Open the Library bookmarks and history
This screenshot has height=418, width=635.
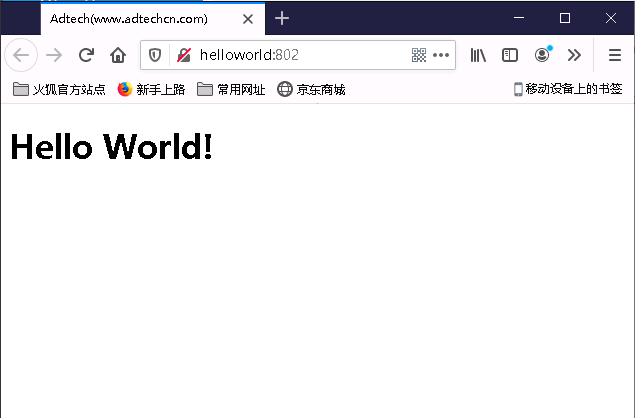point(478,55)
